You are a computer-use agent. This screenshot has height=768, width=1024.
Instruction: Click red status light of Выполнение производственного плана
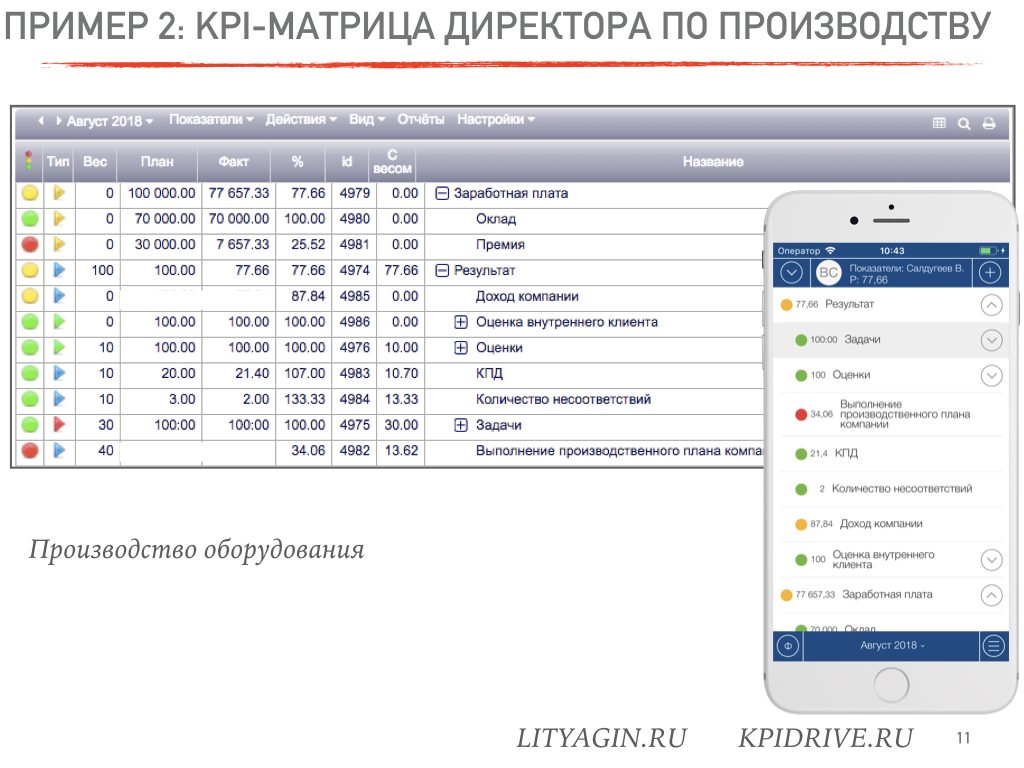[x=30, y=451]
